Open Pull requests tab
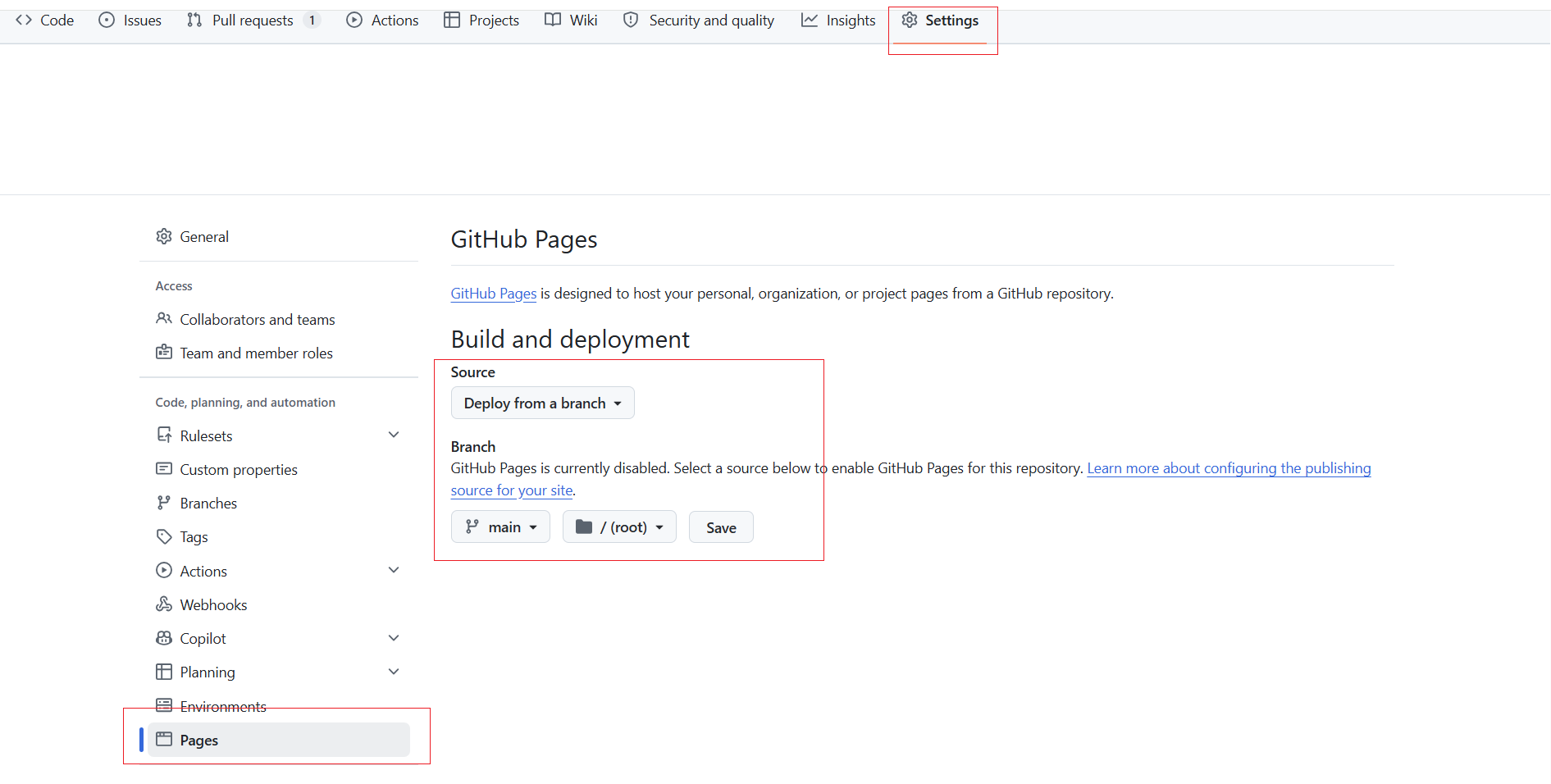Viewport: 1551px width, 784px height. click(x=253, y=21)
